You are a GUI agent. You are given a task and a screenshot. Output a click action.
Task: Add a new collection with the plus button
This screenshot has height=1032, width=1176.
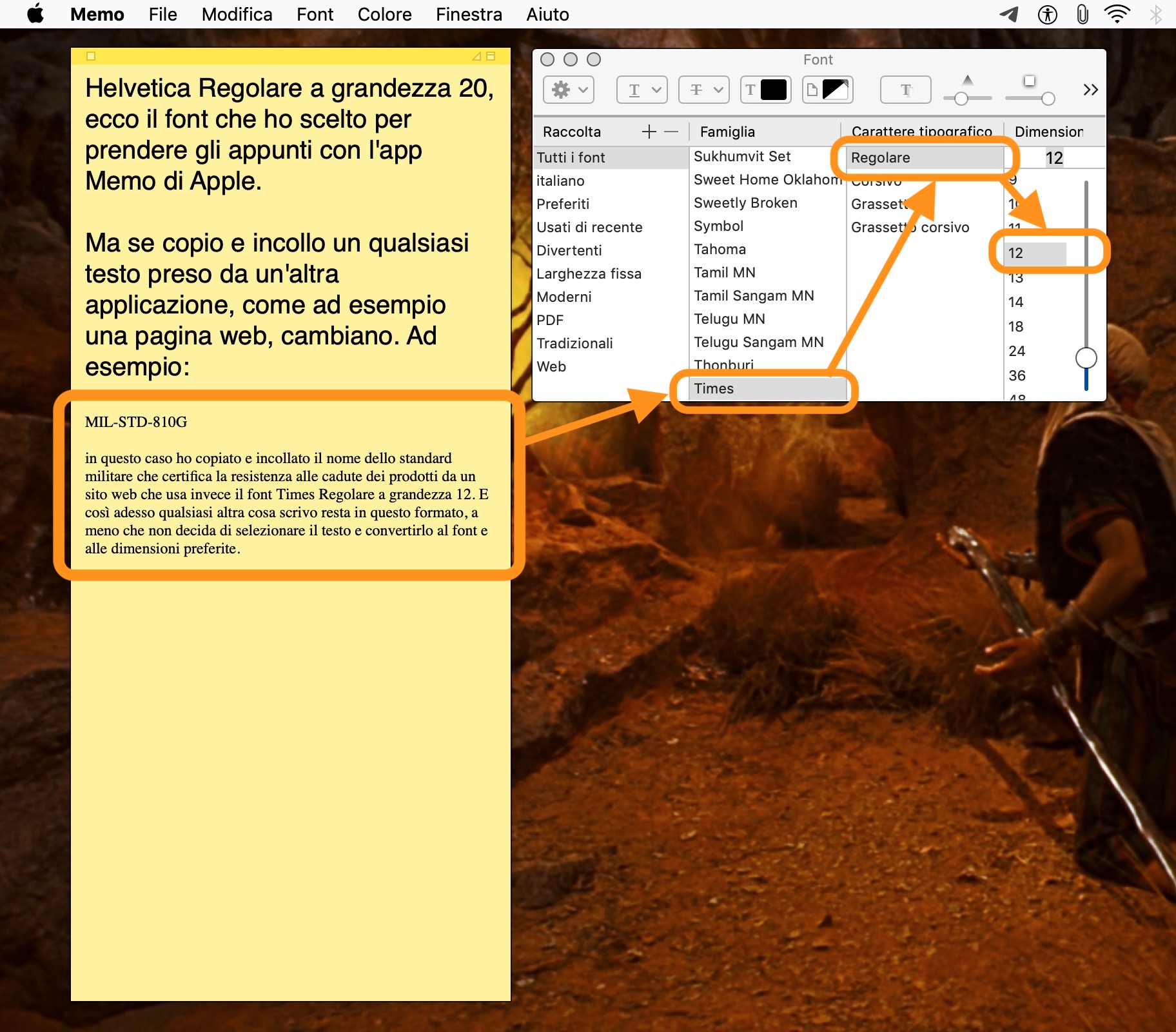coord(649,132)
